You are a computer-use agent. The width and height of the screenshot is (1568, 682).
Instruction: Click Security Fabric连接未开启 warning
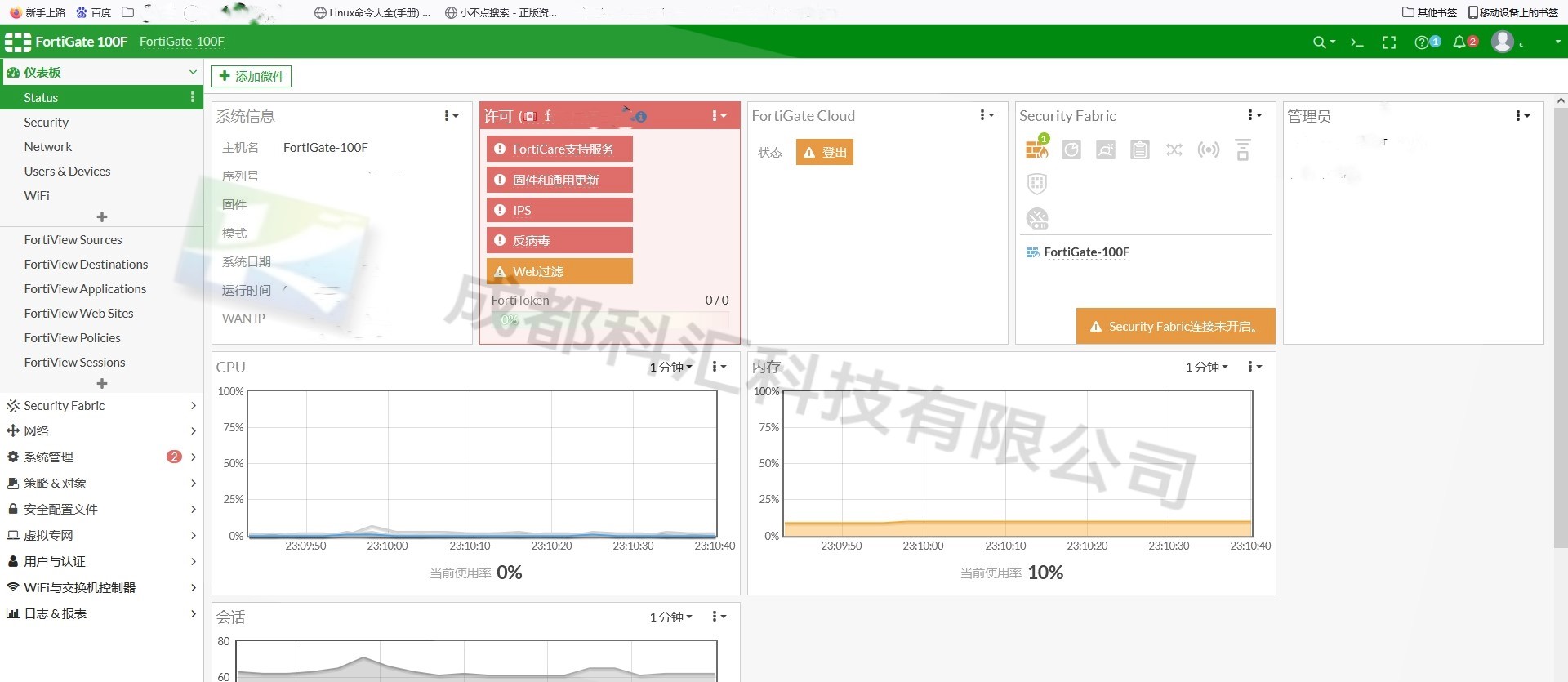pyautogui.click(x=1175, y=326)
